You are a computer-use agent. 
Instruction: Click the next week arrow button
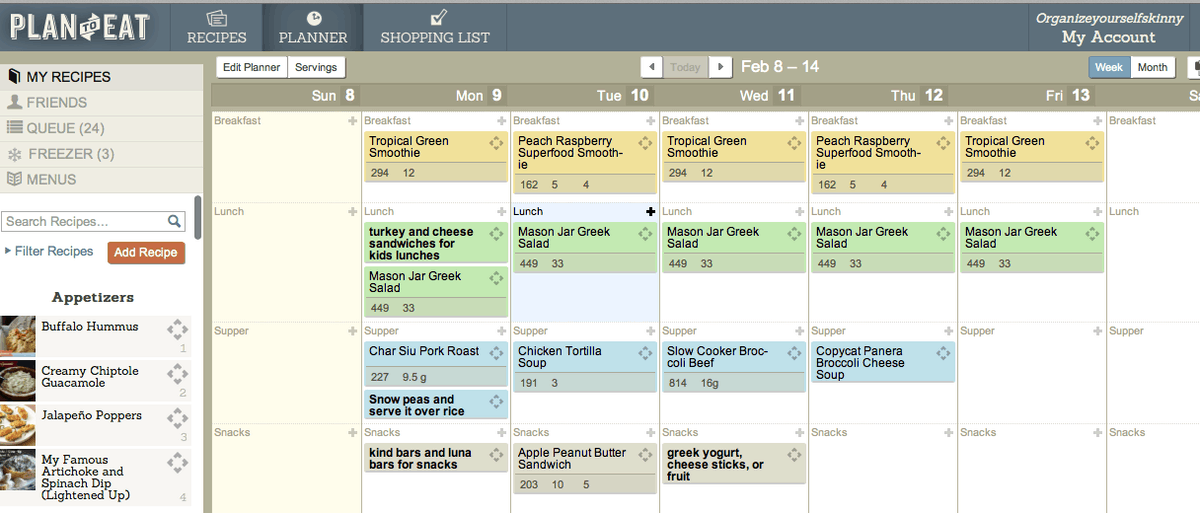pyautogui.click(x=720, y=67)
